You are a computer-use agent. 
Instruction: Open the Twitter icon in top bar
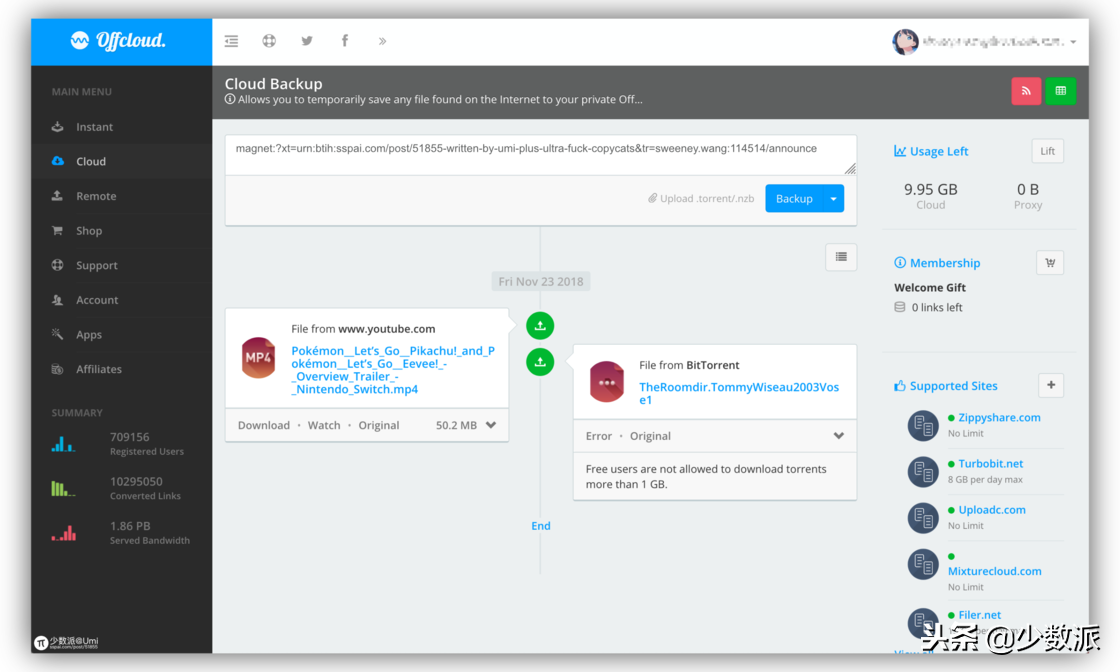(307, 41)
